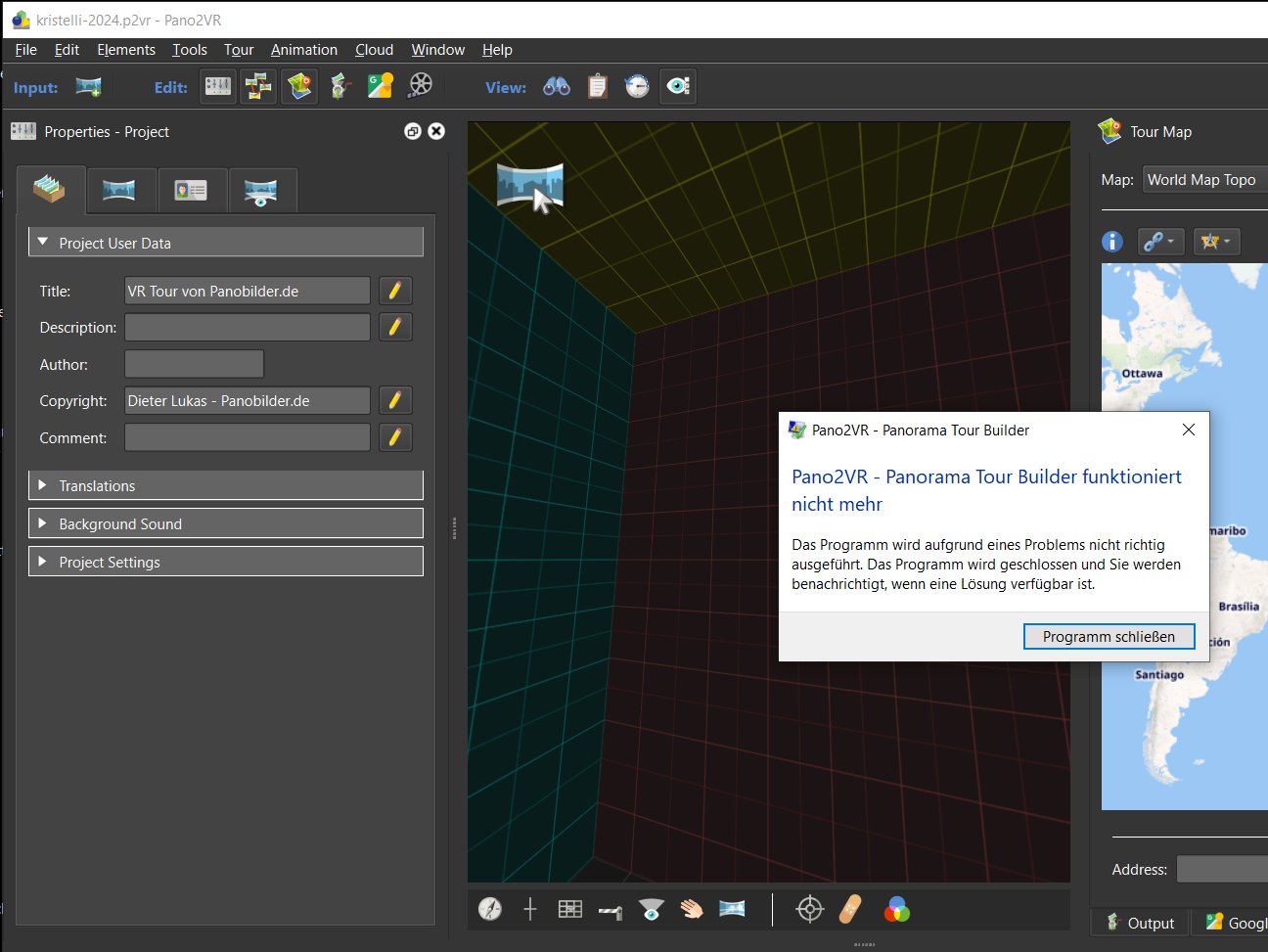1268x952 pixels.
Task: Edit Title with its pencil button
Action: click(395, 291)
